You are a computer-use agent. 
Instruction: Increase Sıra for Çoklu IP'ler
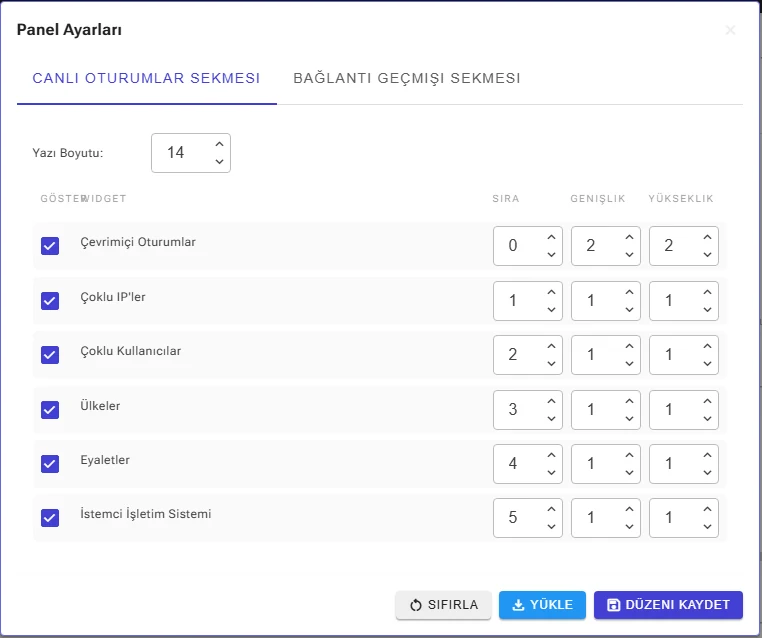coord(551,292)
